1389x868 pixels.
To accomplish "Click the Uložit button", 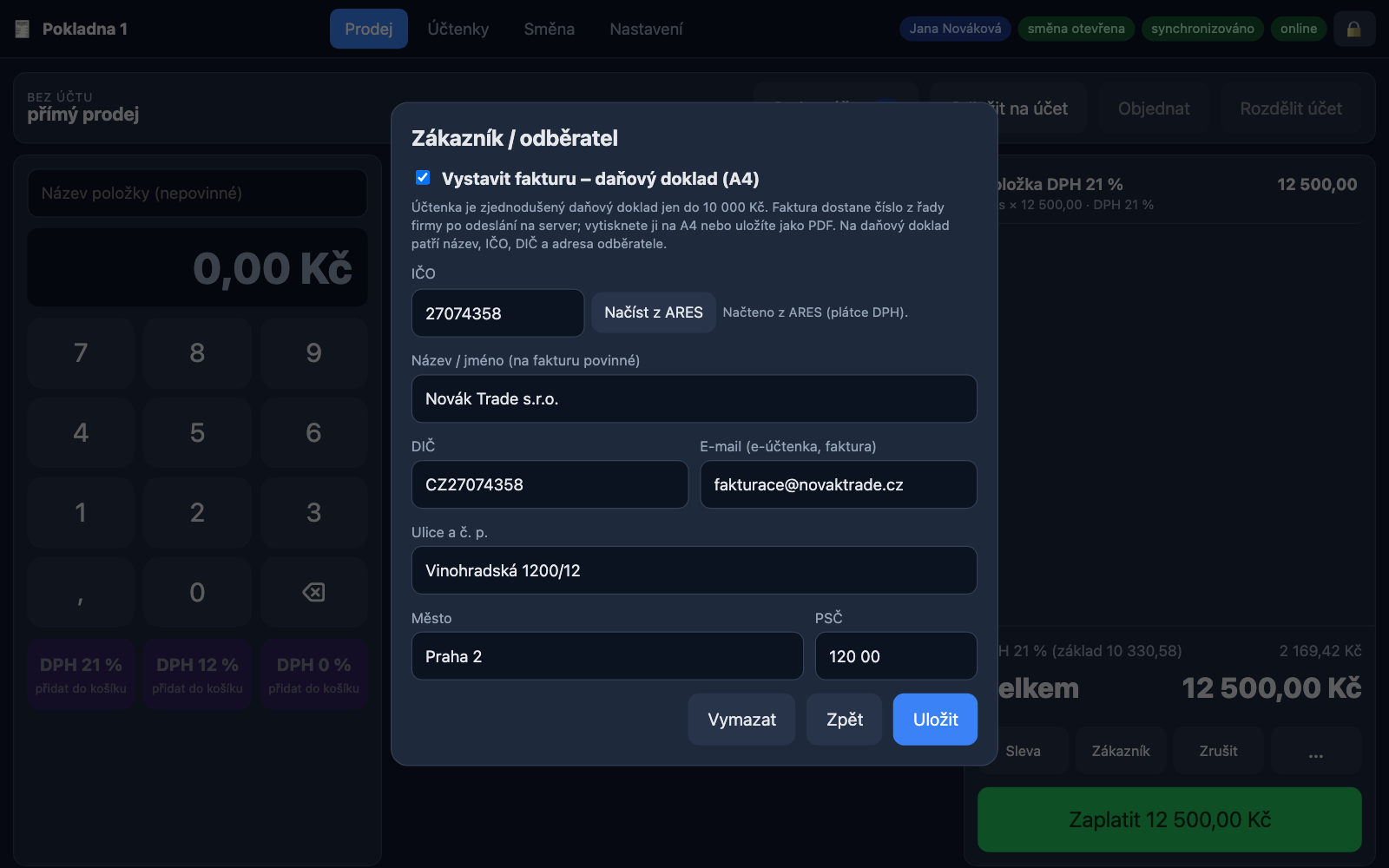I will pos(935,720).
